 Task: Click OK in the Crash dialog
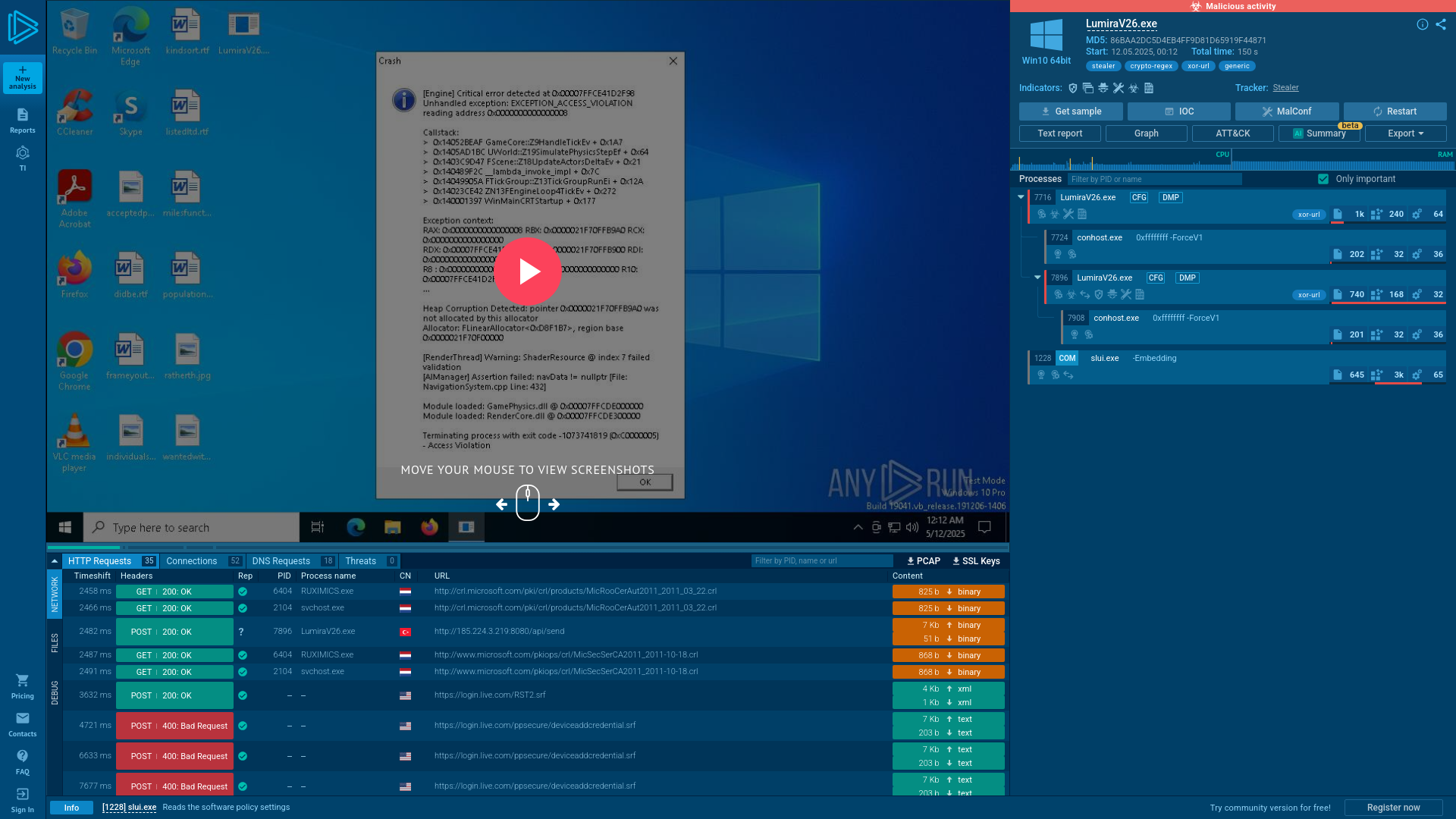(645, 482)
